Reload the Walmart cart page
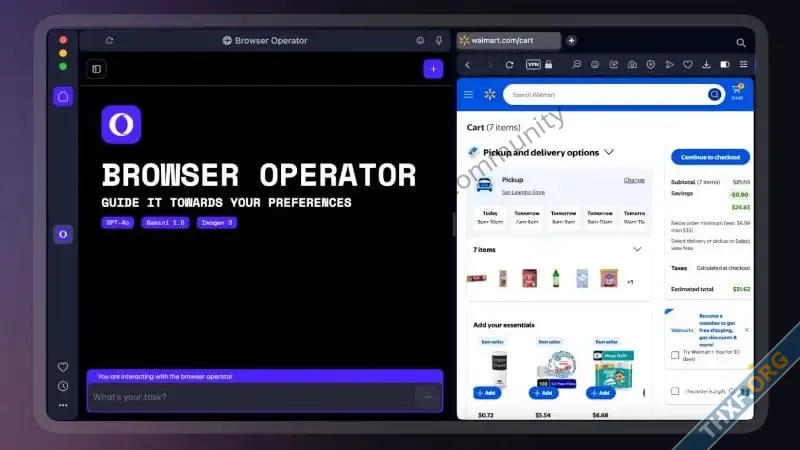Screen dimensions: 800x450 point(509,65)
